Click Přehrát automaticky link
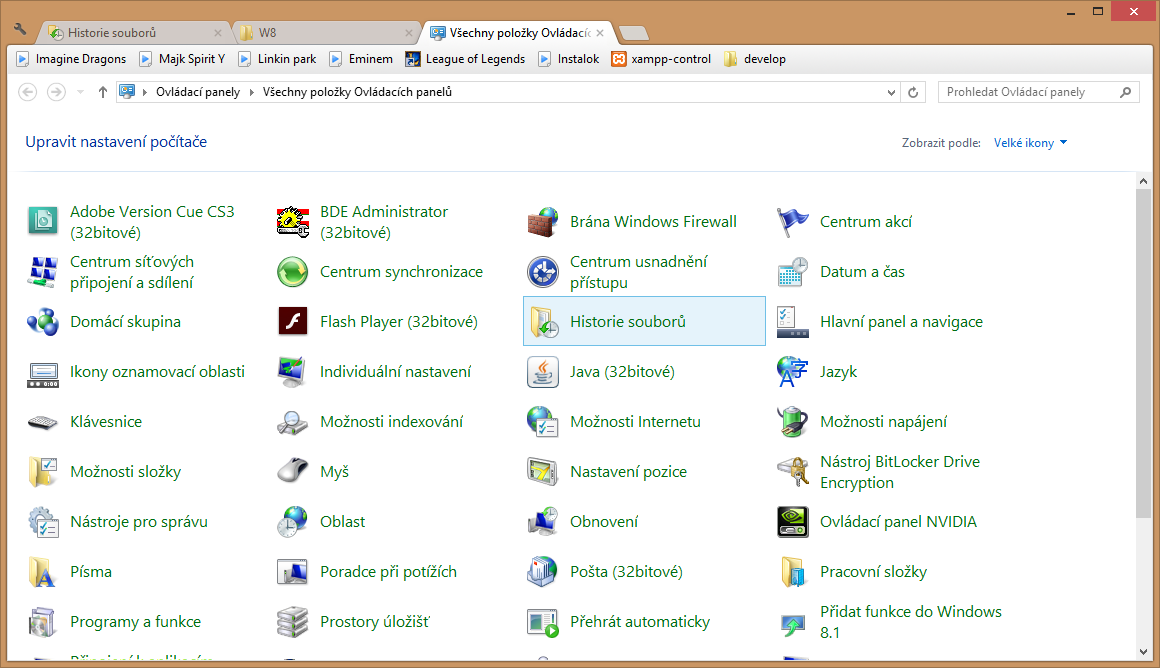This screenshot has width=1160, height=668. [640, 622]
